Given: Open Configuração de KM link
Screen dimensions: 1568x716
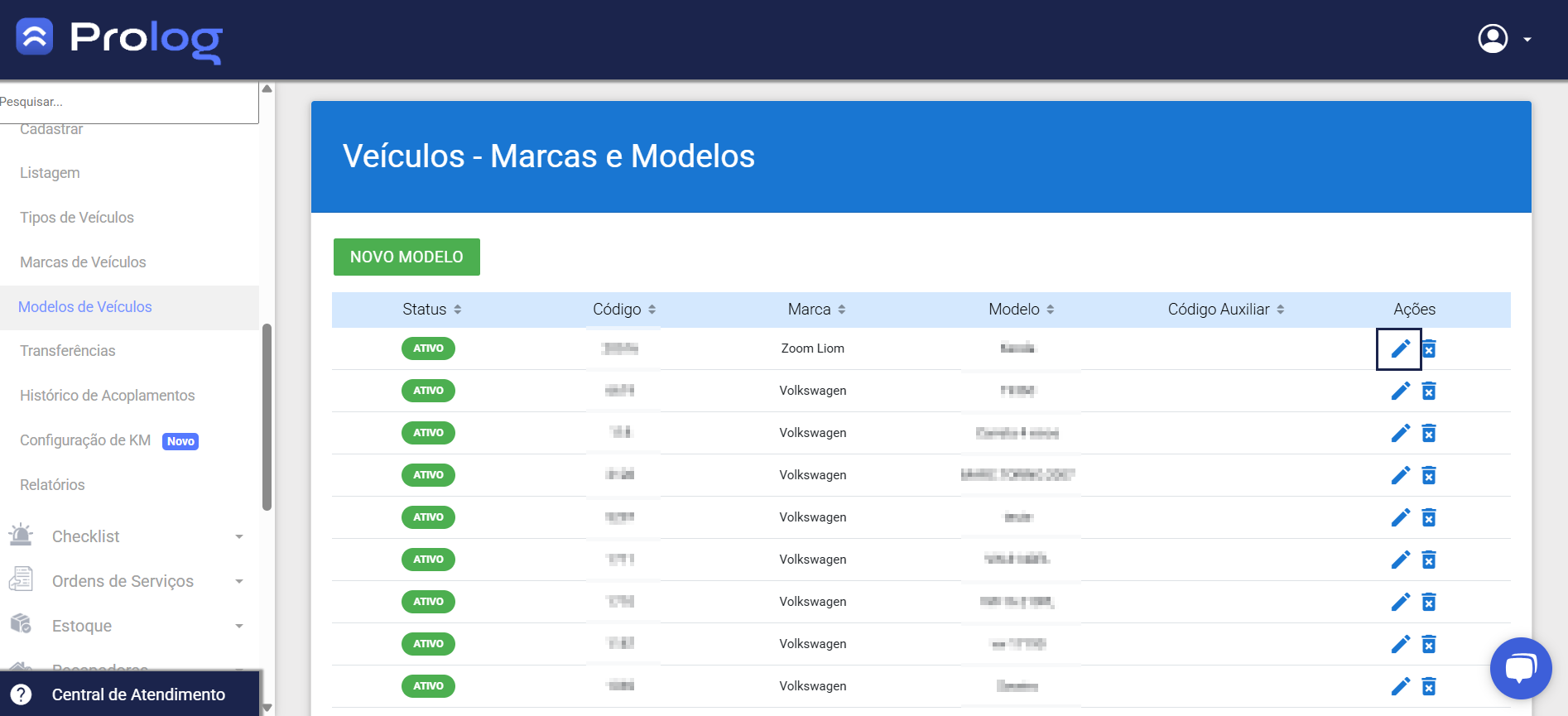Looking at the screenshot, I should (x=85, y=440).
